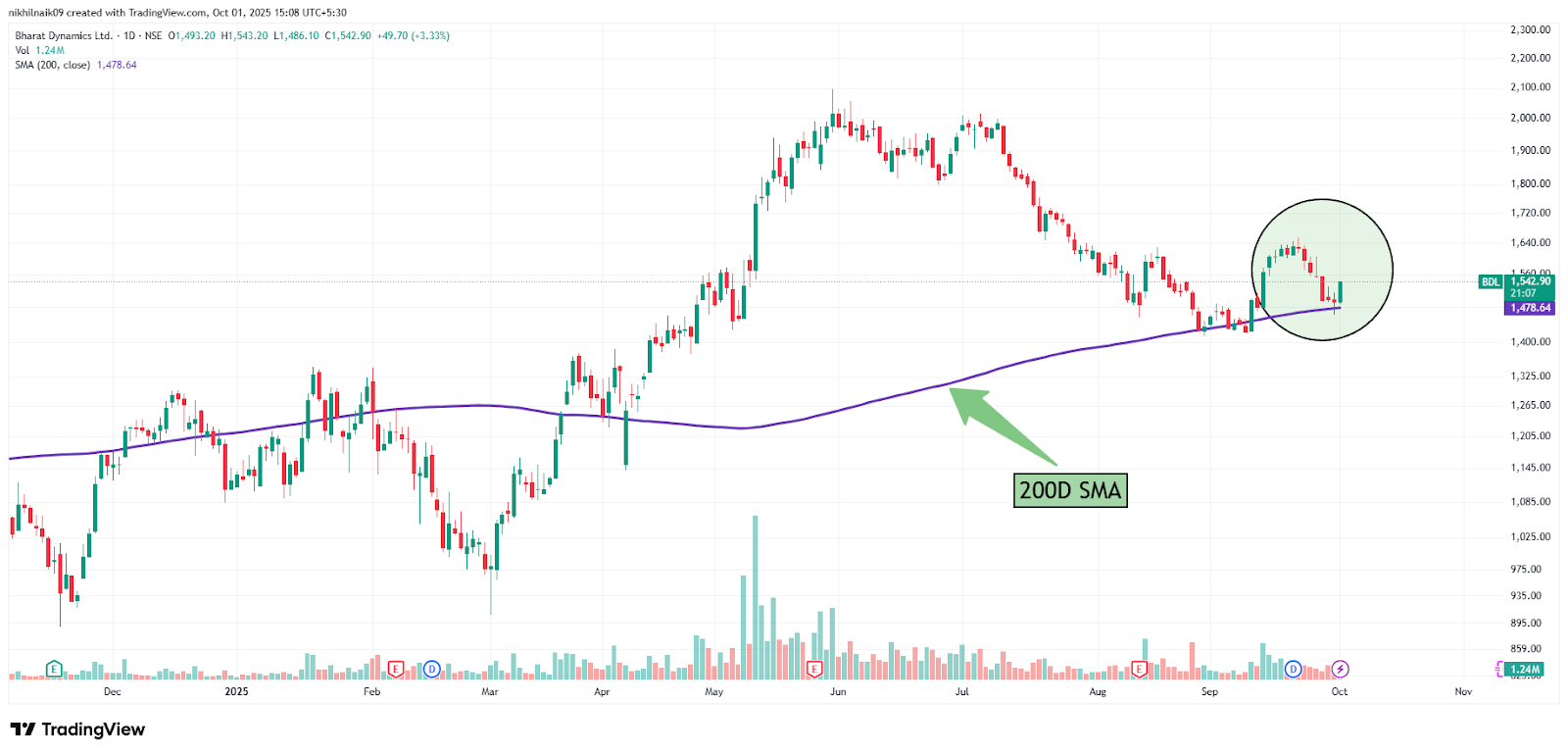The height and width of the screenshot is (755, 1568).
Task: Click the green earnings E marker near Dec
Action: click(x=55, y=669)
